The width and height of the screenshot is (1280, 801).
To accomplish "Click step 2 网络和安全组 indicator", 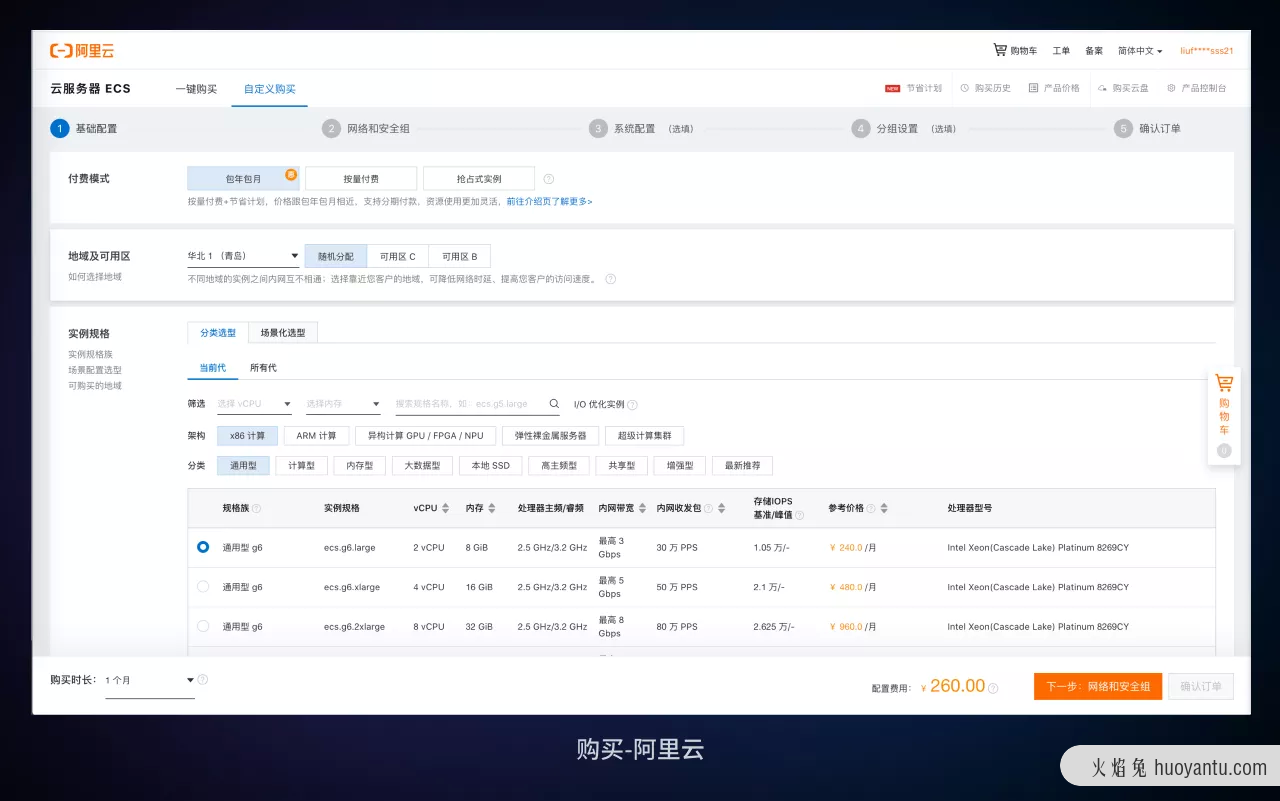I will [x=366, y=128].
